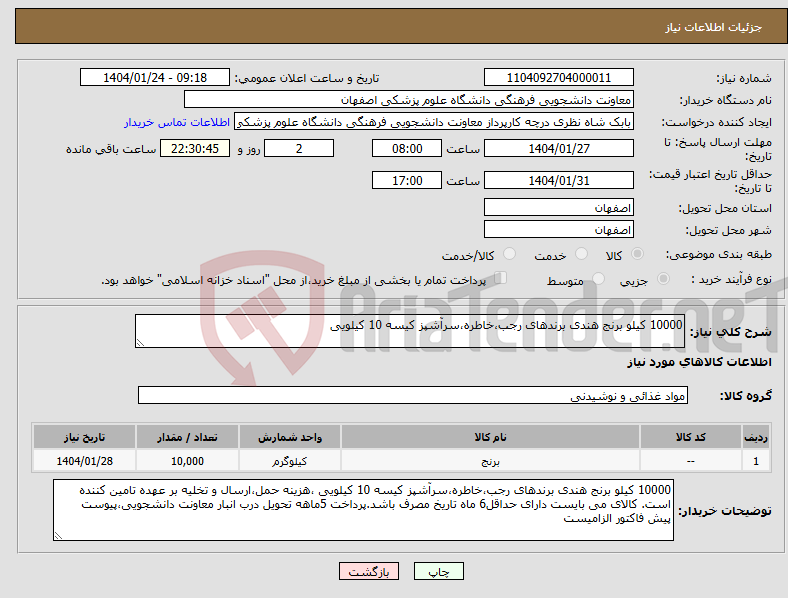Click the ساعت باقی مانده label
This screenshot has width=788, height=598.
tap(111, 149)
